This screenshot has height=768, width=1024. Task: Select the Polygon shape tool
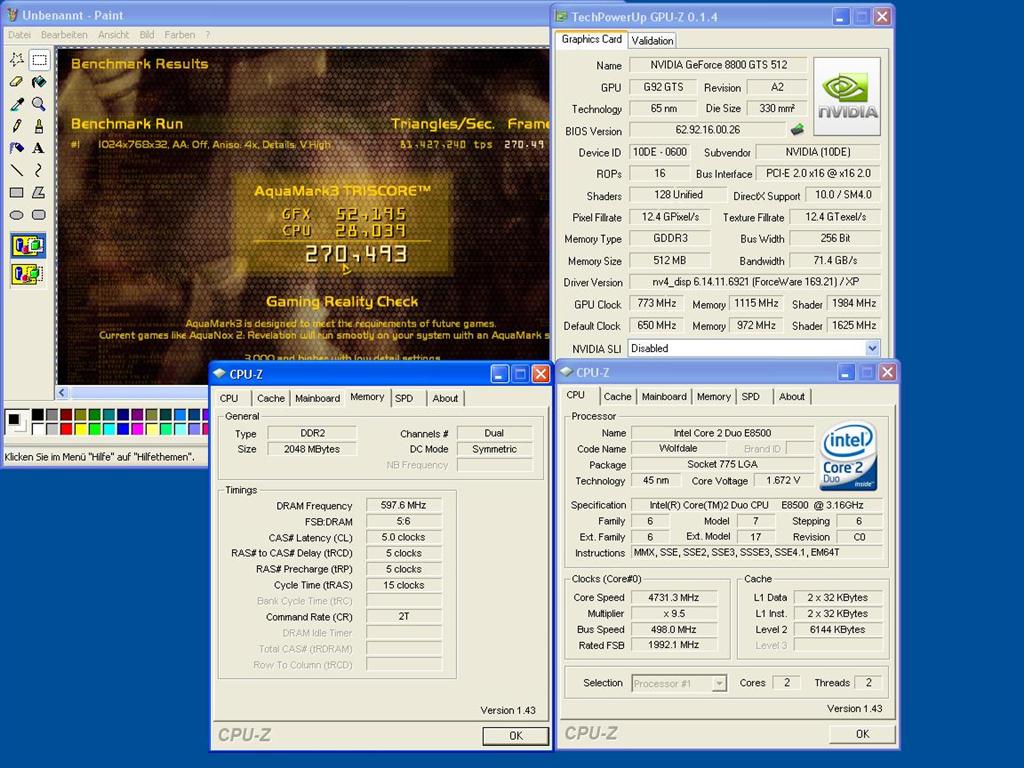click(x=39, y=193)
